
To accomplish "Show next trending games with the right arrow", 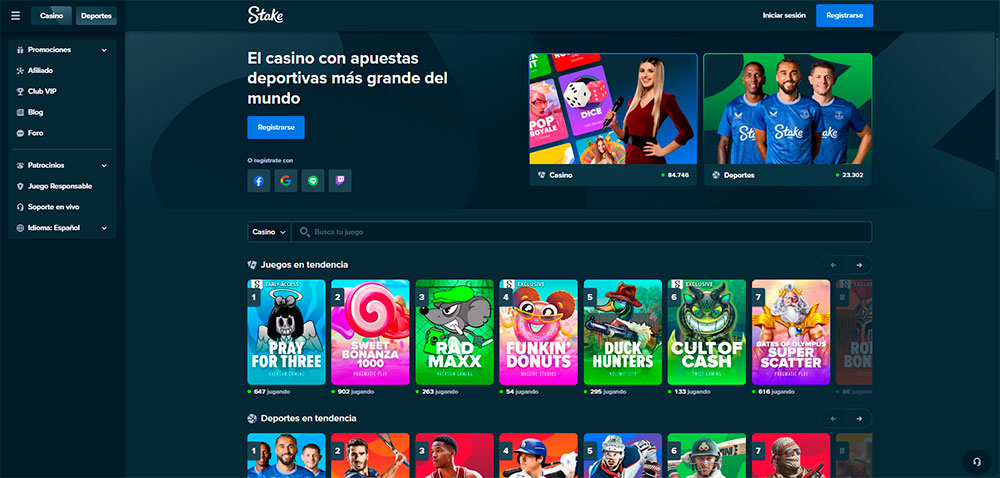I will (x=859, y=265).
